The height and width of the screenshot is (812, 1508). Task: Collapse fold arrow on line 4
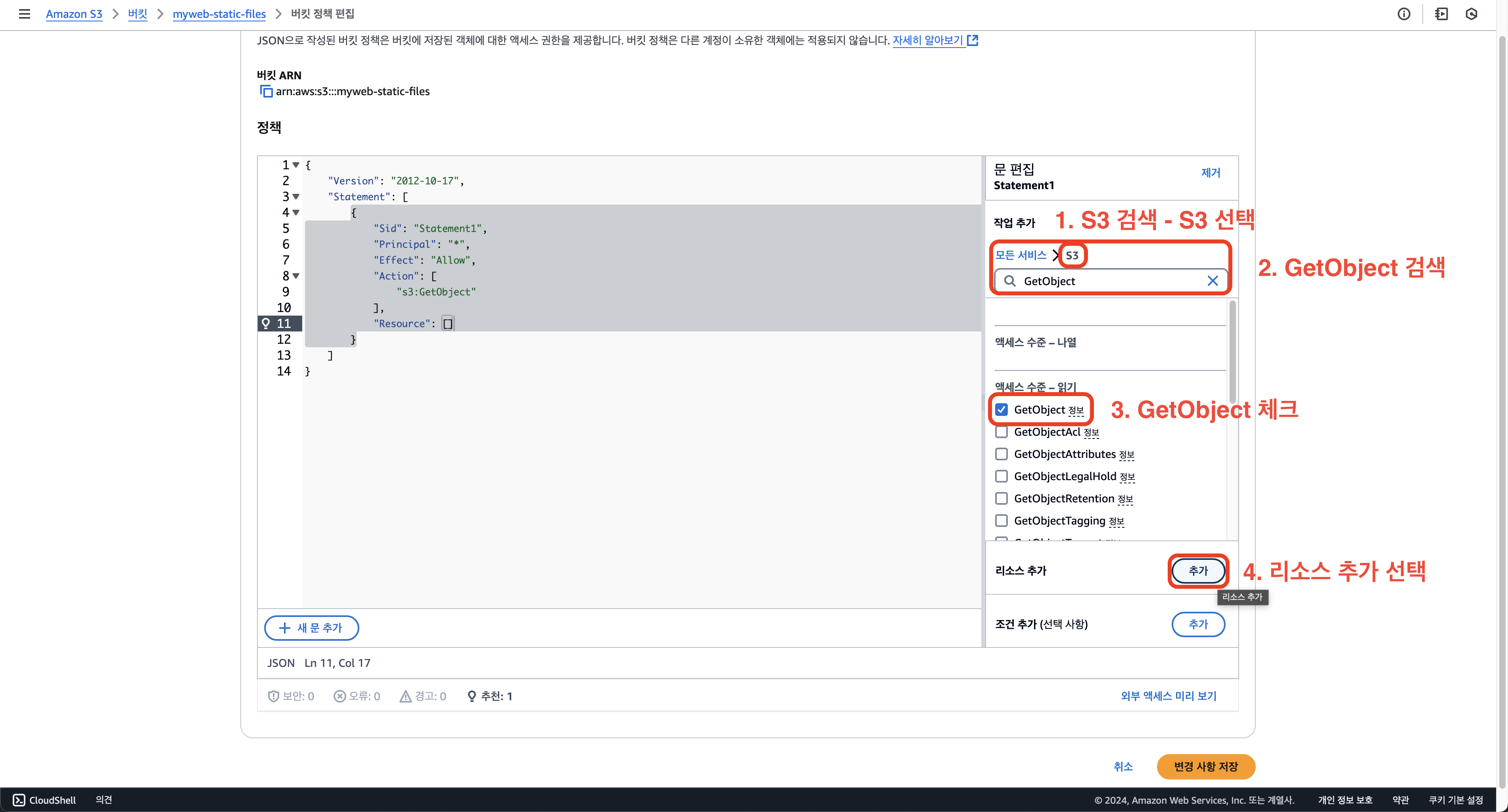click(x=296, y=213)
